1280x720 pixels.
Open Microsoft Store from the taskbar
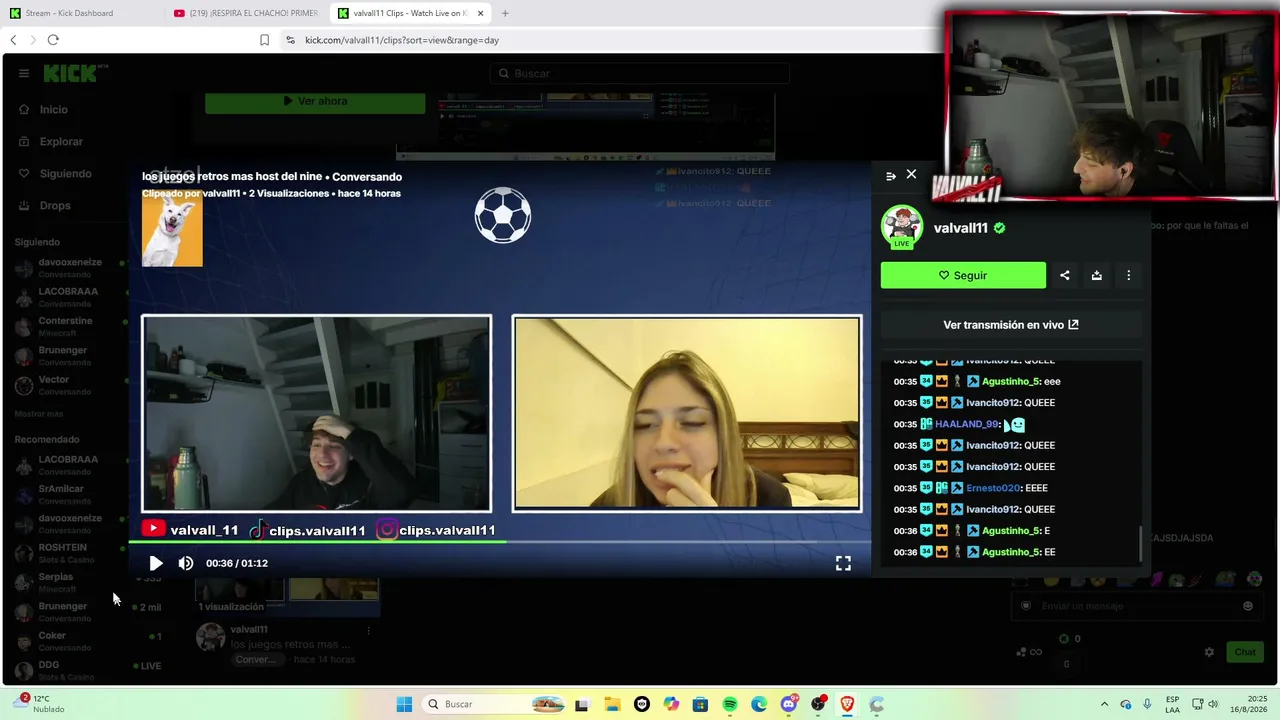pos(700,704)
